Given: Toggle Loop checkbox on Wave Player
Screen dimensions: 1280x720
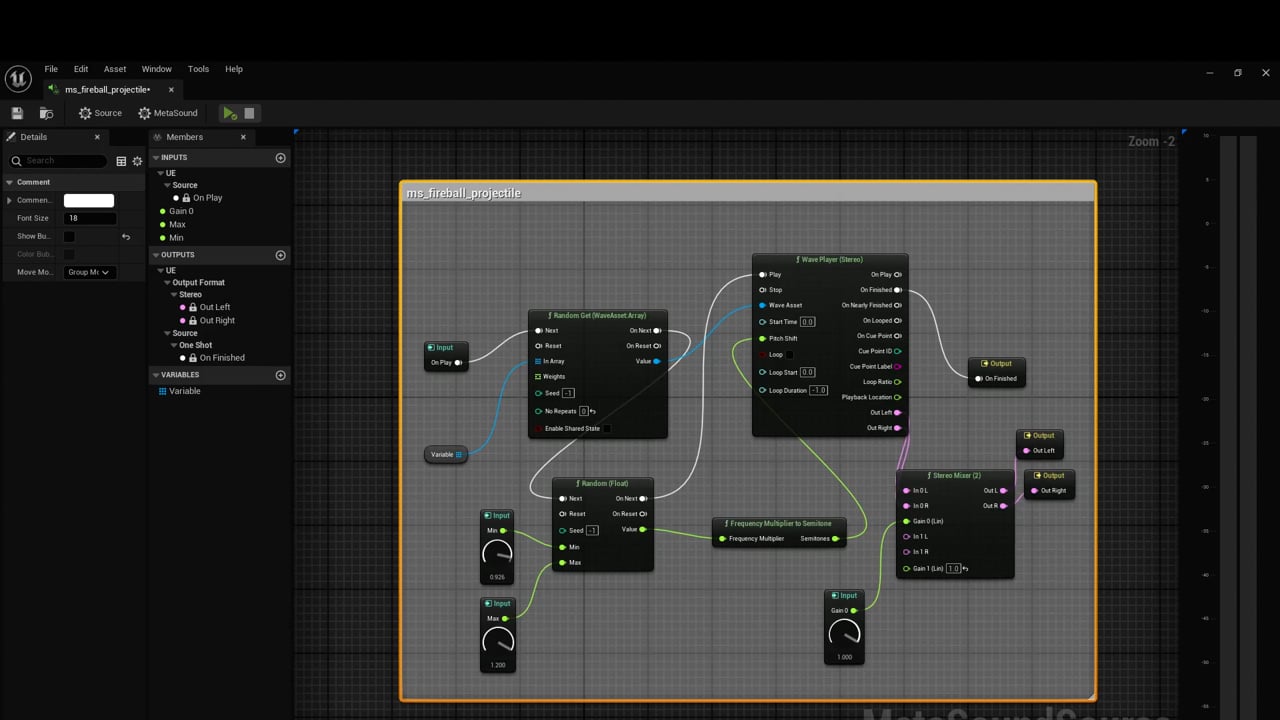Looking at the screenshot, I should click(789, 355).
